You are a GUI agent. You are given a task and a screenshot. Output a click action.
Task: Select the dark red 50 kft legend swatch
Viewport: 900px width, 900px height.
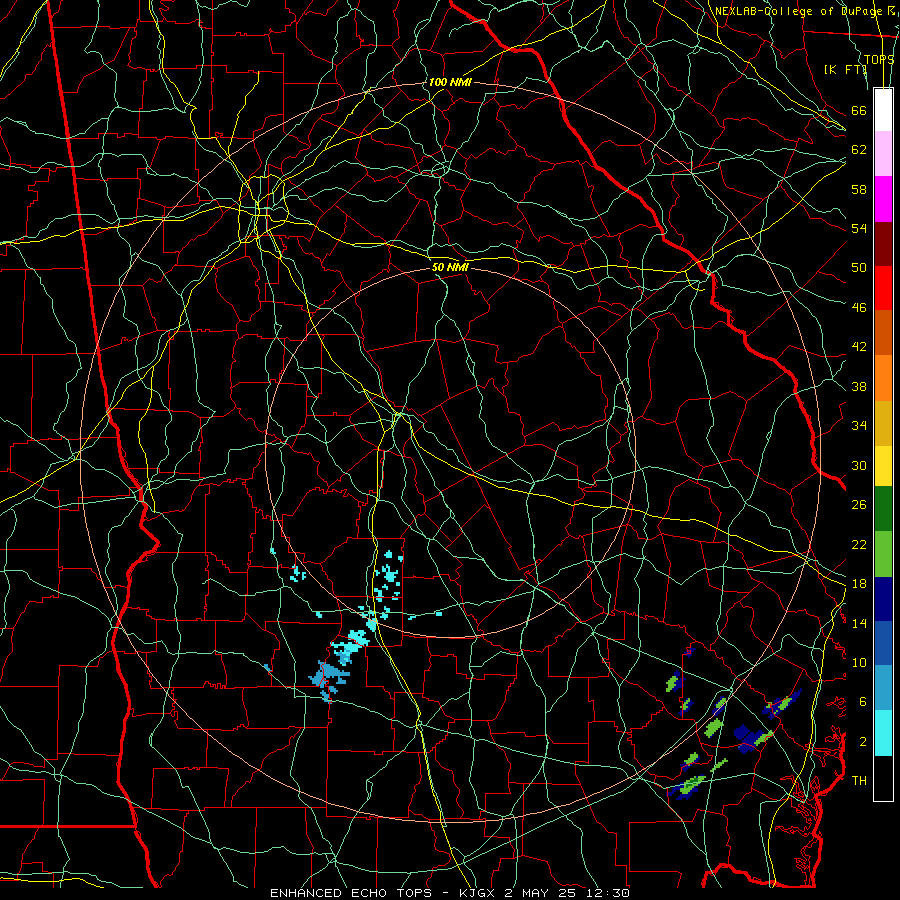883,243
